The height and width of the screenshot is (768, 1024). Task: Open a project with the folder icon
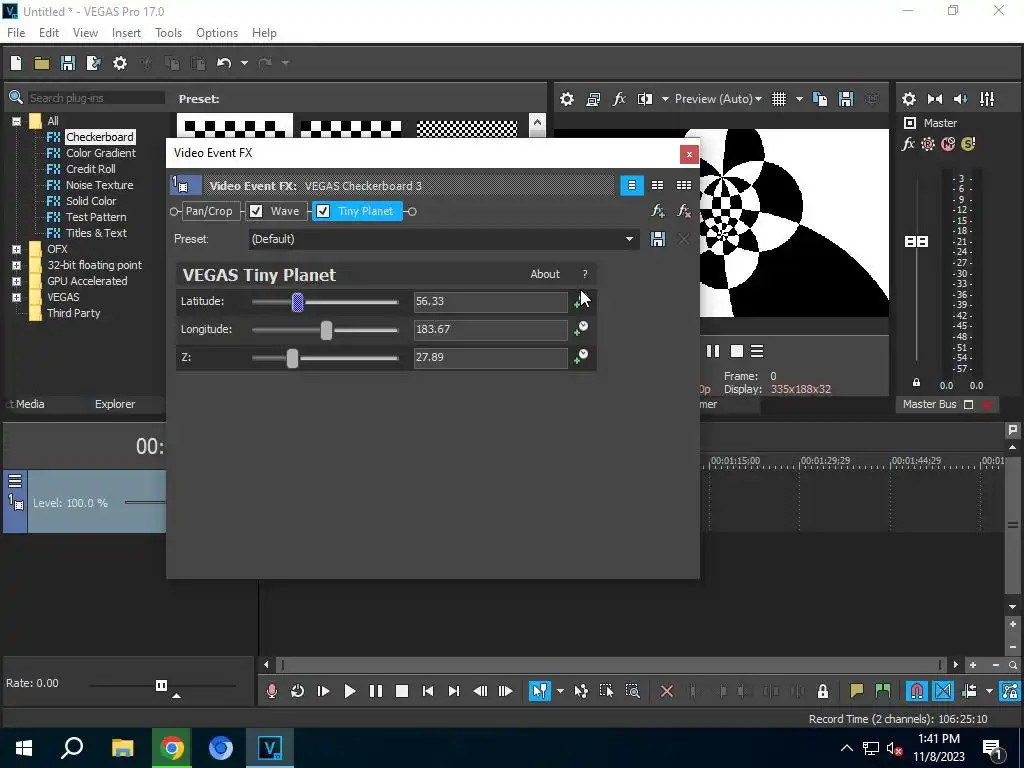coord(42,63)
